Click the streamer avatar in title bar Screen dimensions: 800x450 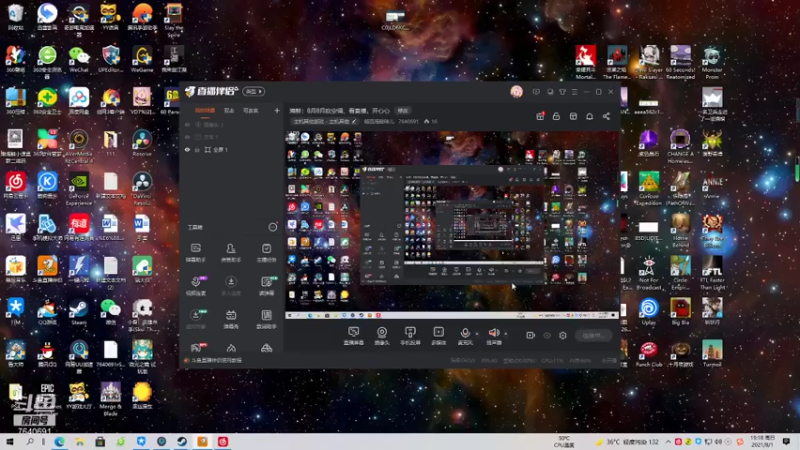516,92
